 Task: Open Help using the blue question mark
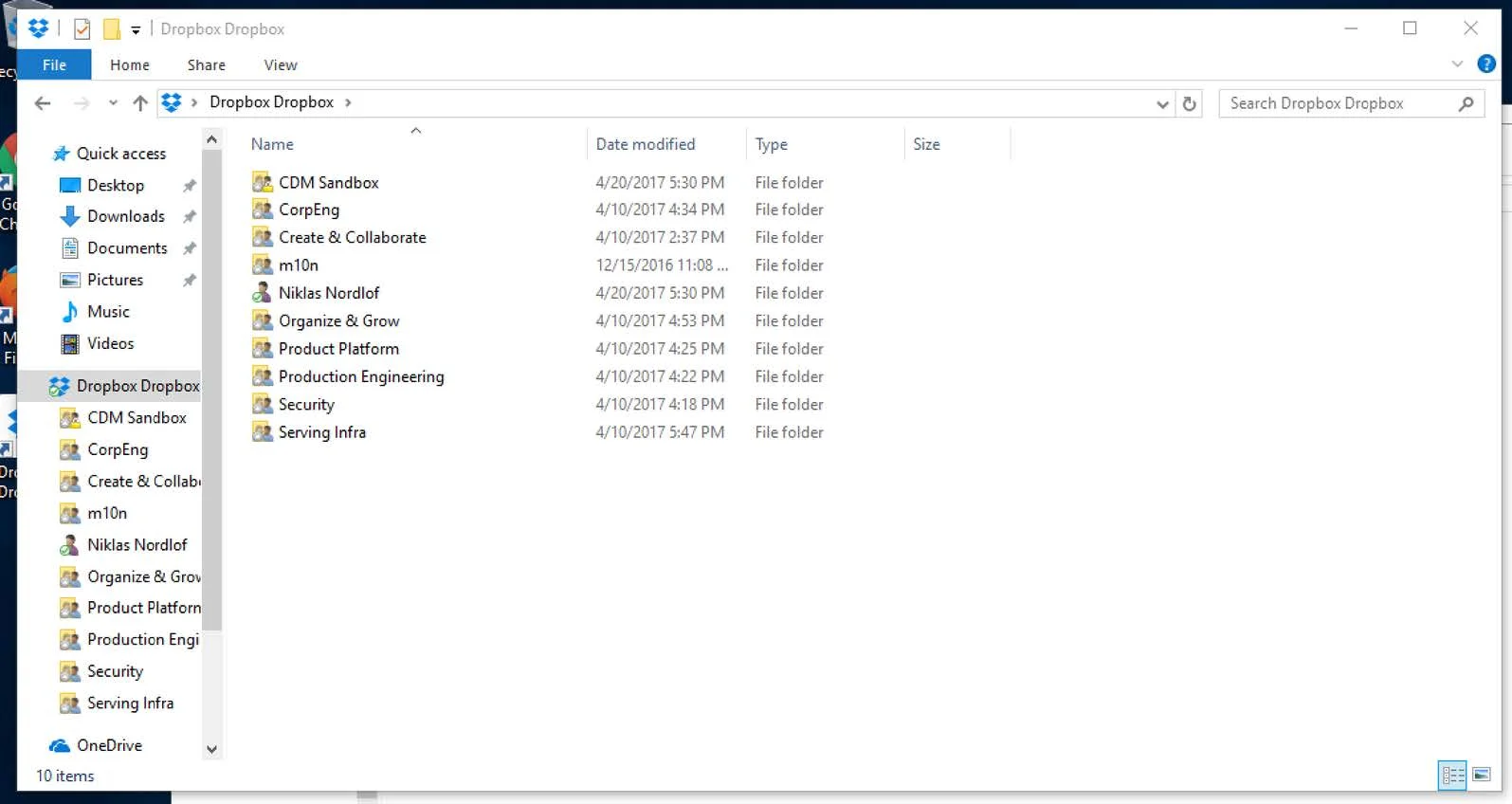pos(1486,64)
